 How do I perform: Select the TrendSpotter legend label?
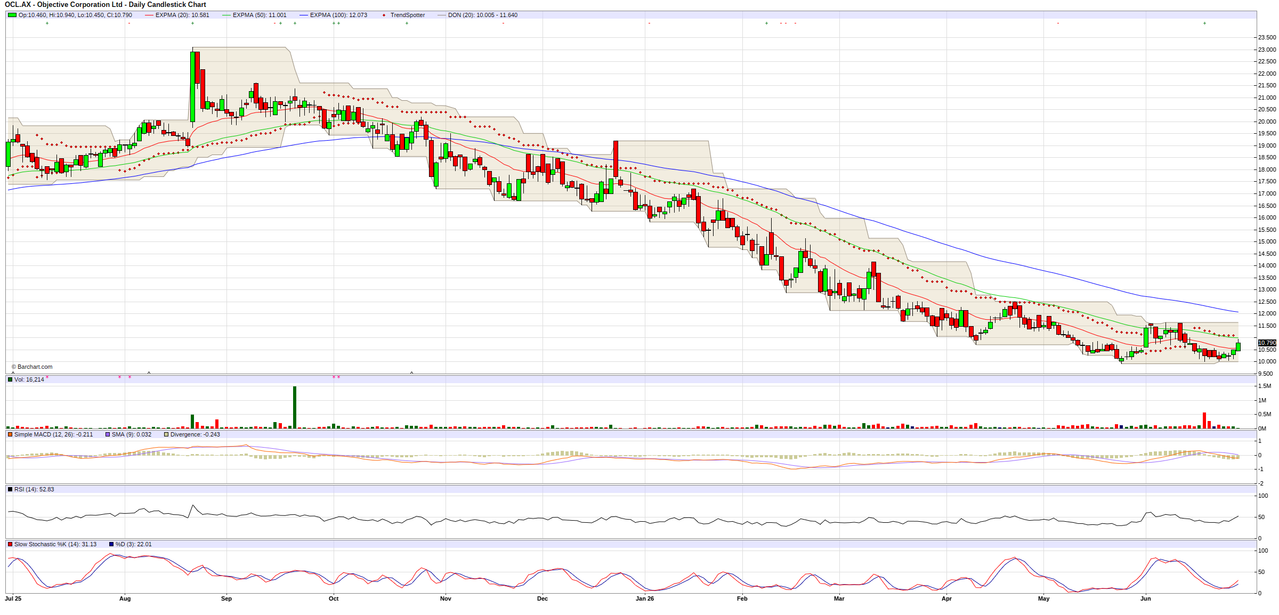[x=409, y=15]
